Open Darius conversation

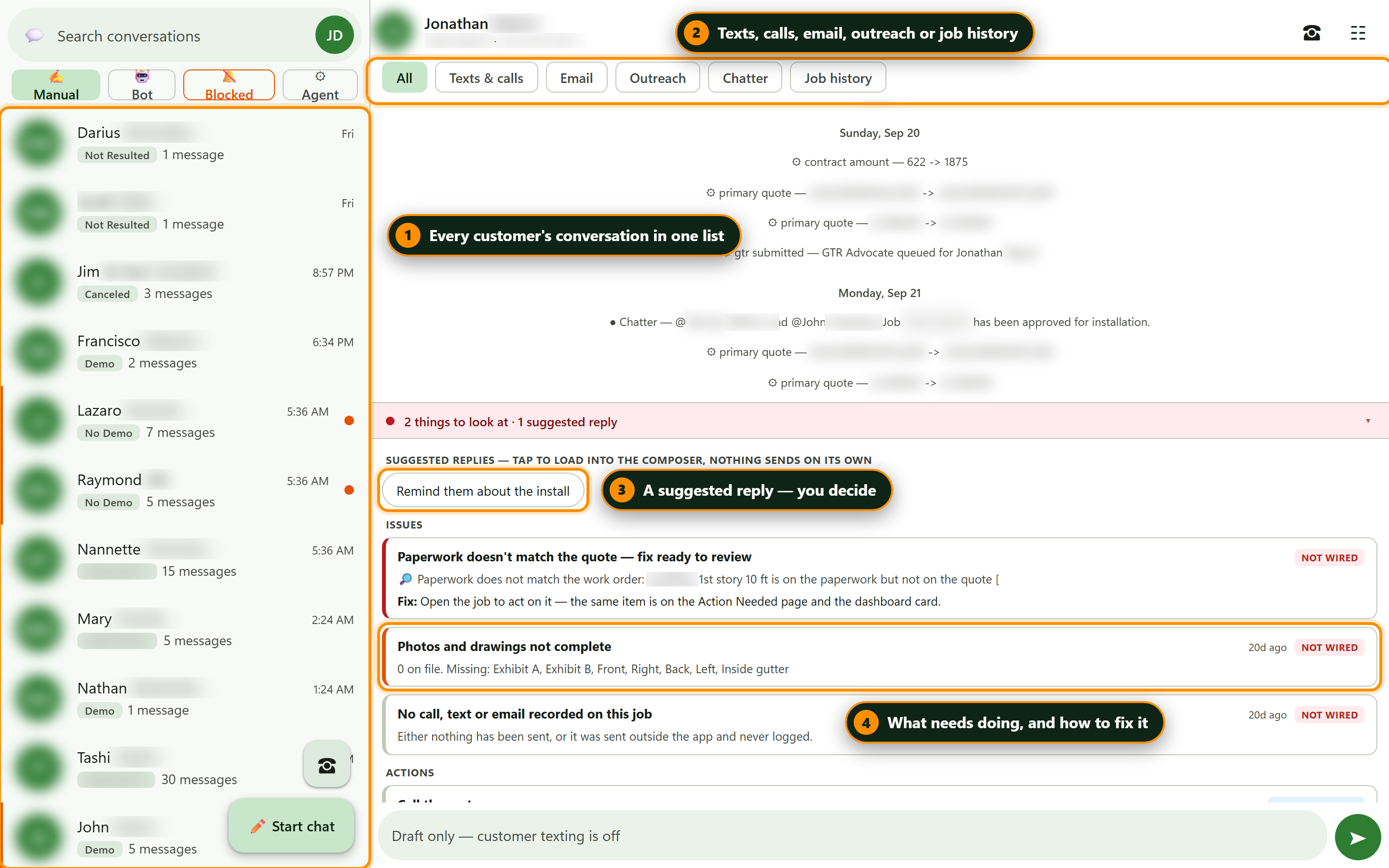tap(185, 144)
